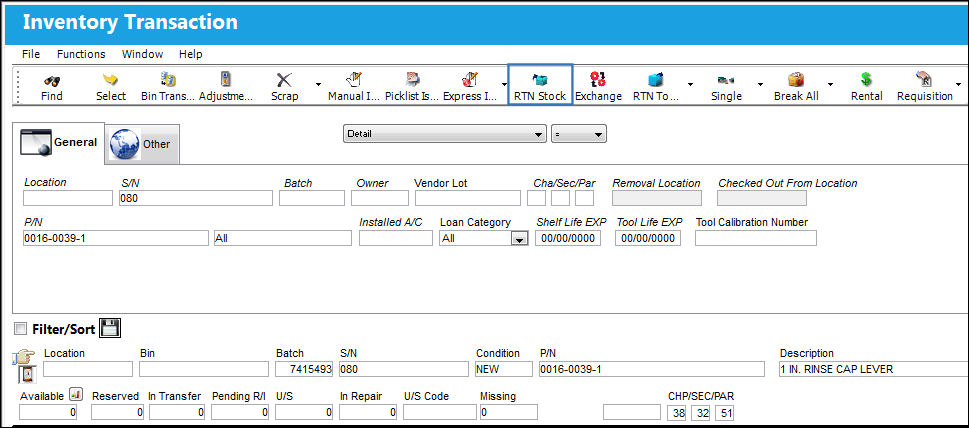Click the small device icon below the pointing hand

[x=28, y=374]
